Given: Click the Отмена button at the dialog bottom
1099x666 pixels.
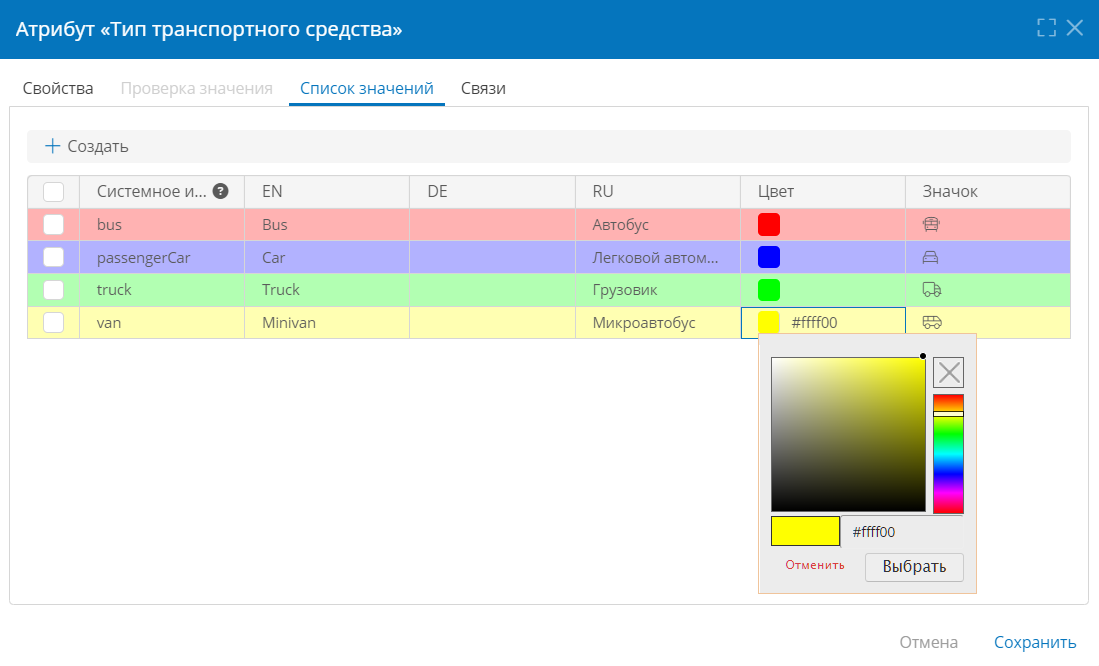Looking at the screenshot, I should click(929, 642).
